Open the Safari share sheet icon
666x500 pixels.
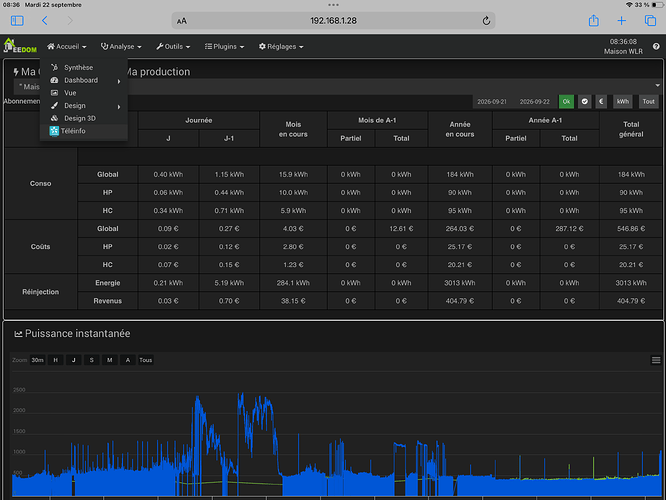coord(594,20)
